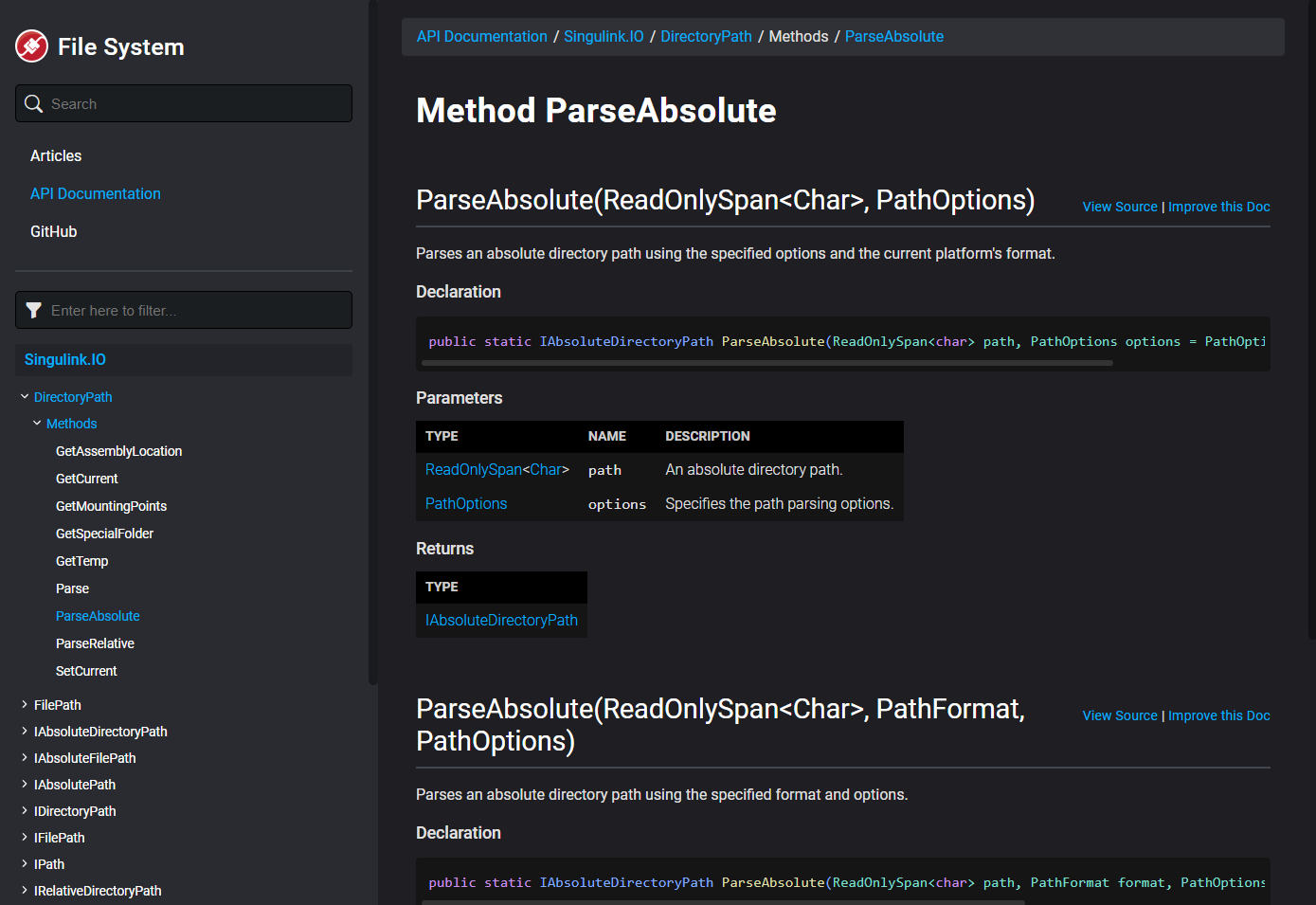Open IAbsoluteDirectoryPath link in Returns table
The width and height of the screenshot is (1316, 905).
501,620
